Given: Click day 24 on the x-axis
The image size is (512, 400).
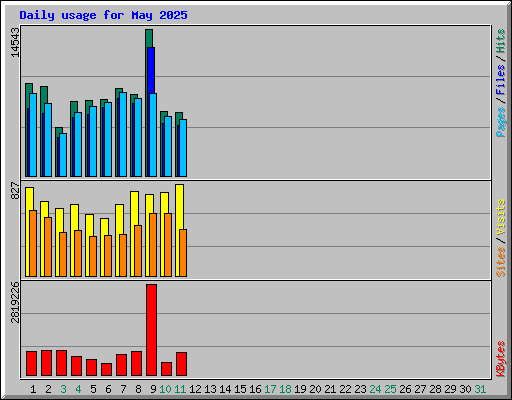Looking at the screenshot, I should [x=375, y=389].
